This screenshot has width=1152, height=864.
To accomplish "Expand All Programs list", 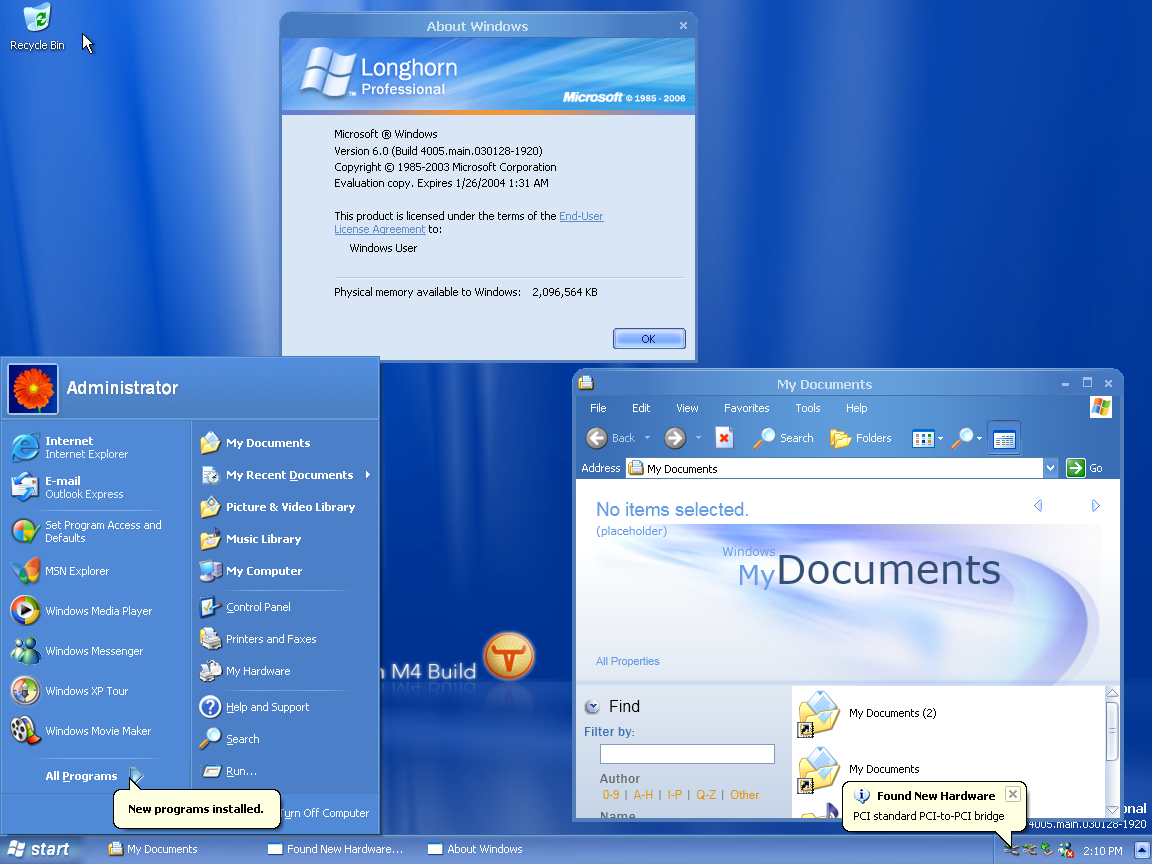I will click(x=93, y=776).
